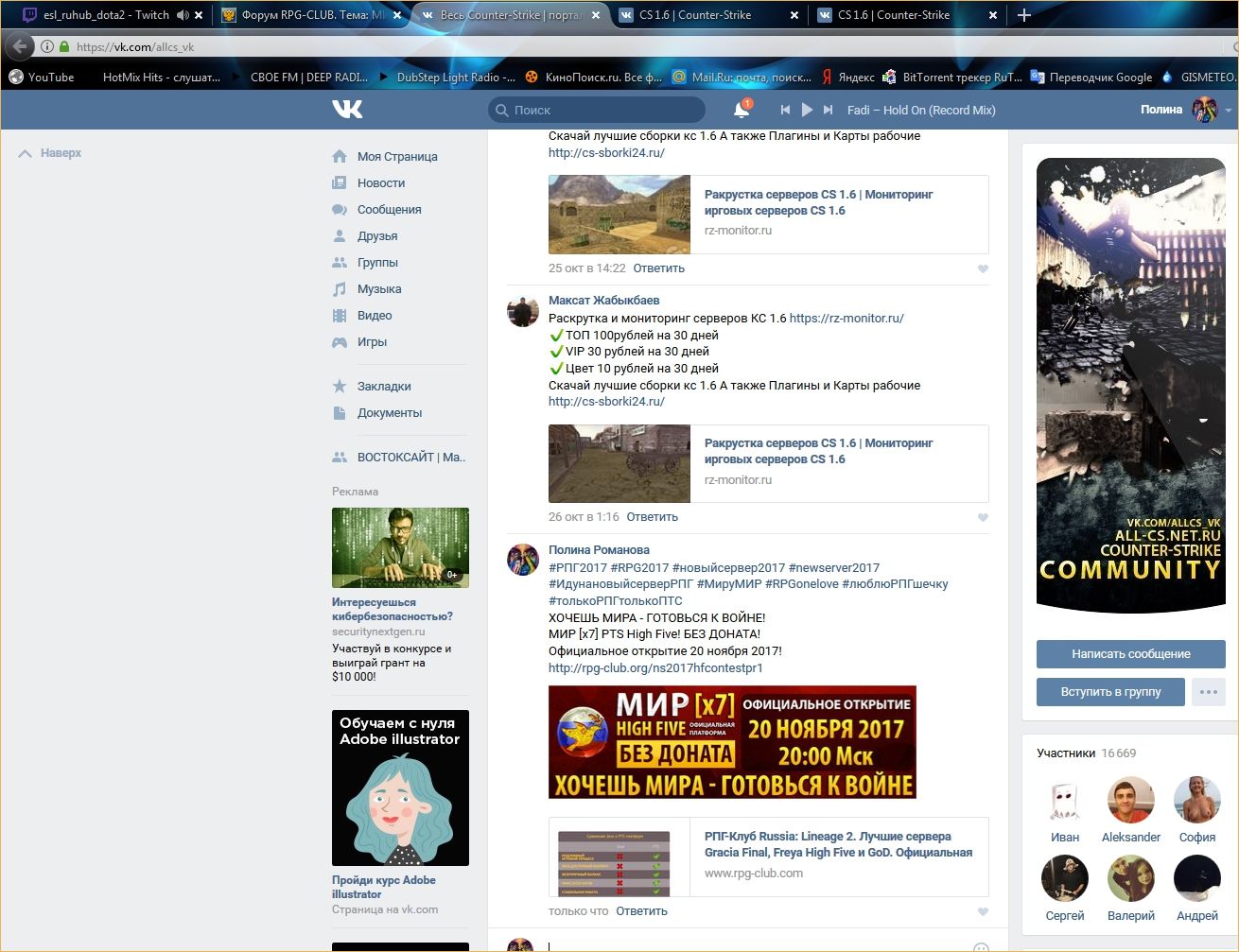Screen dimensions: 1239x952
Task: Open Музыка section
Action: tap(379, 288)
